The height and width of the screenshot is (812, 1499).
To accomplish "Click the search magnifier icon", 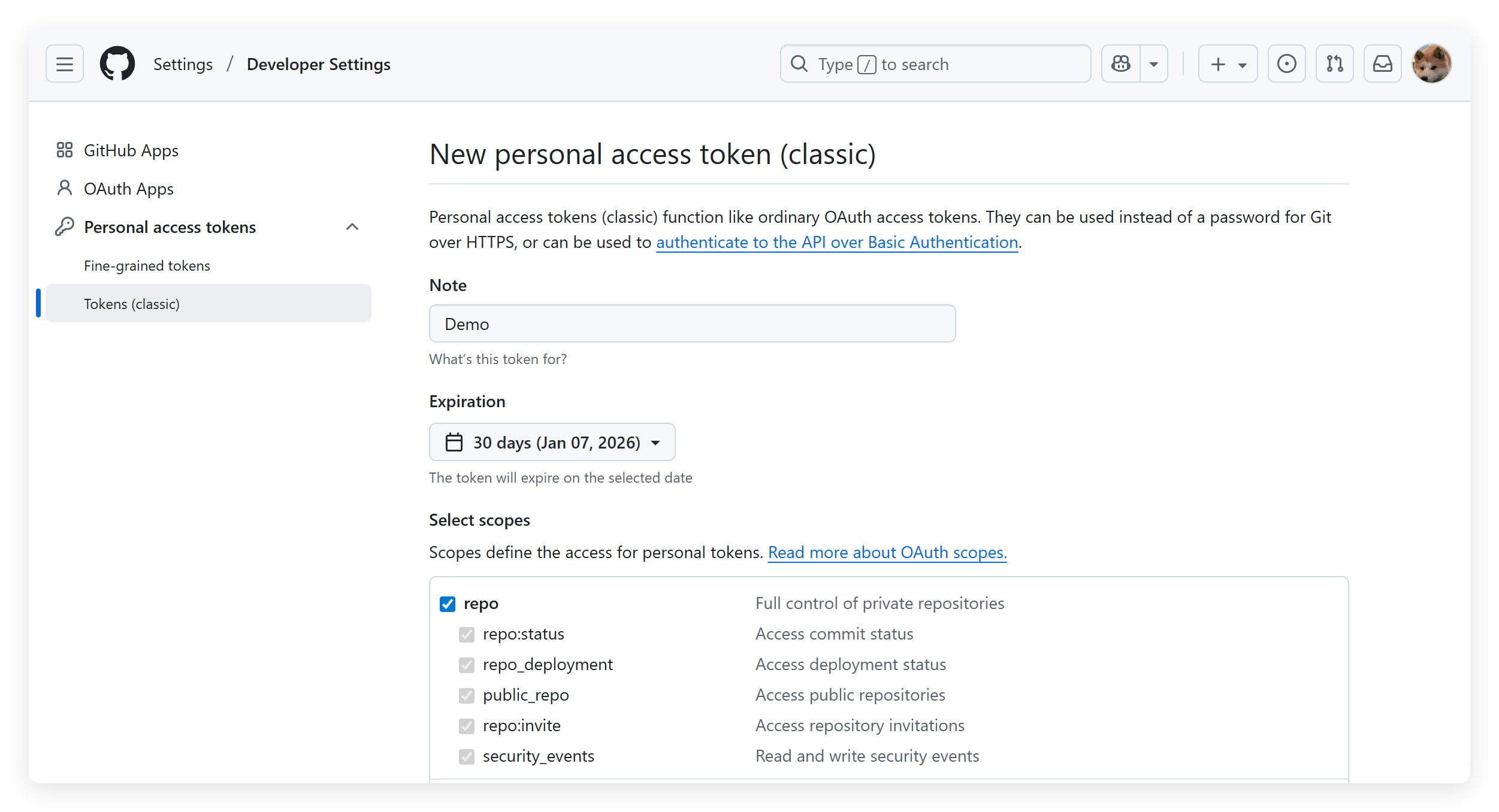I will pyautogui.click(x=799, y=63).
